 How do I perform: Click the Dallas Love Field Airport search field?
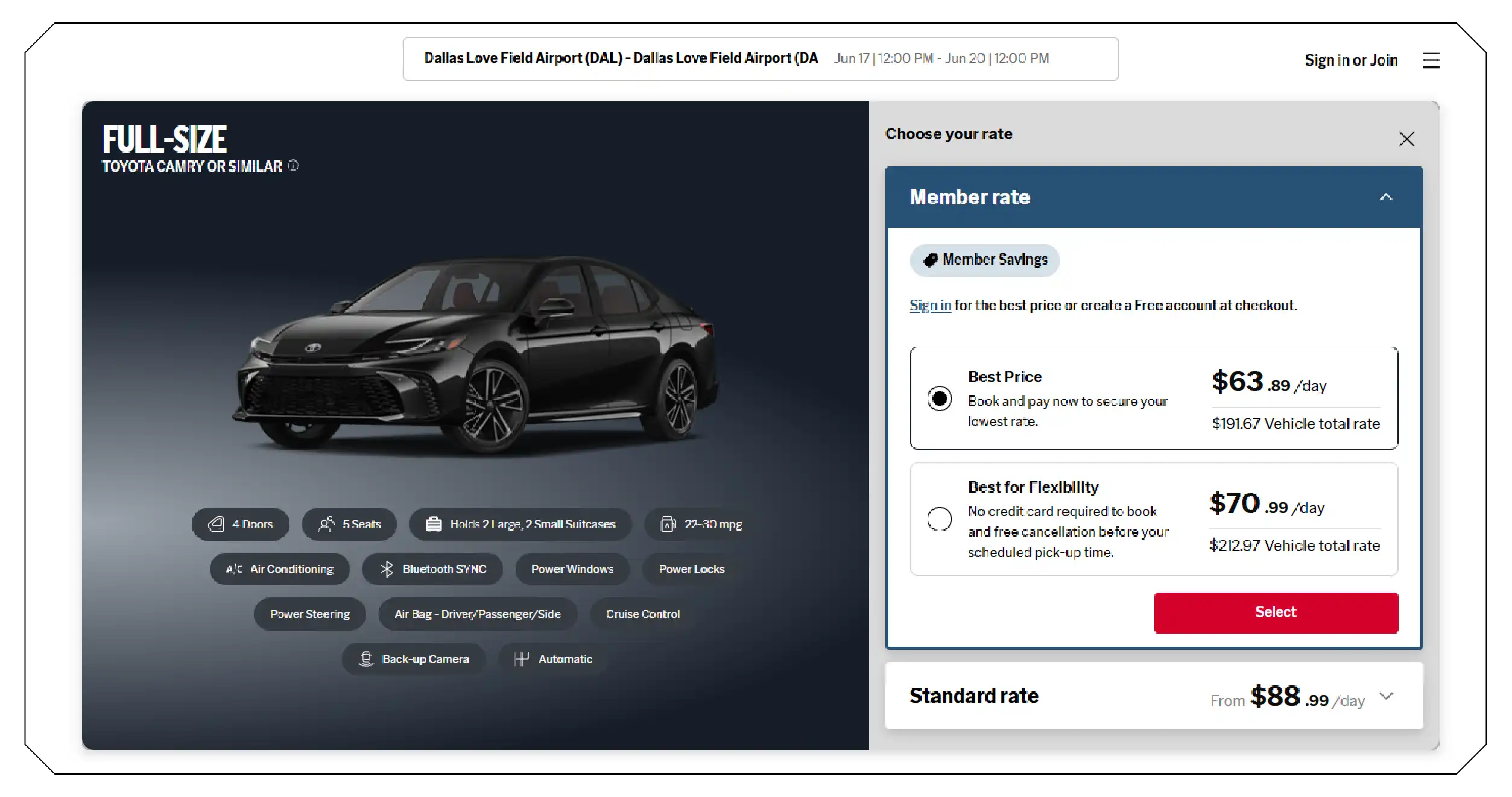click(761, 58)
